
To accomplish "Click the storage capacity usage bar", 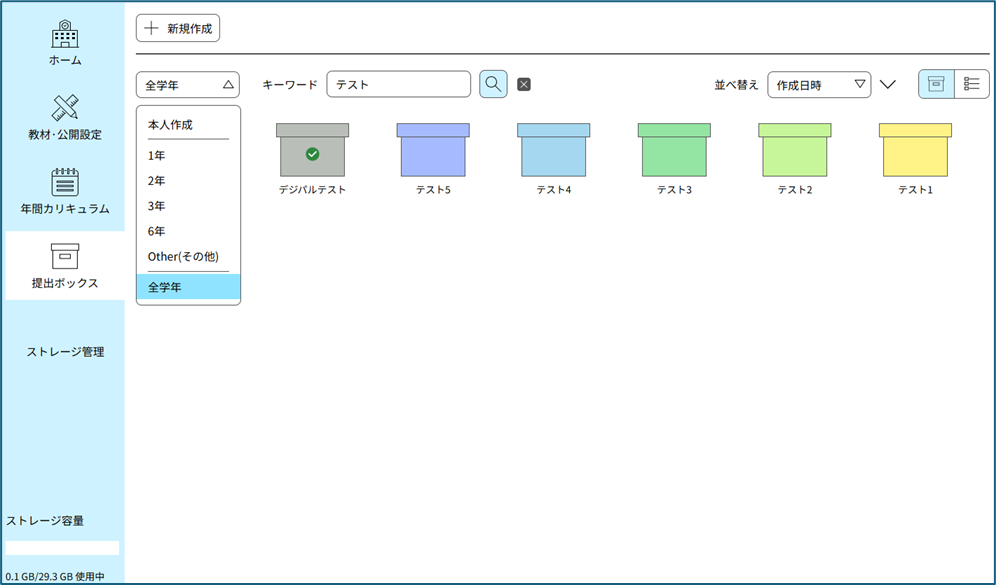I will tap(62, 548).
